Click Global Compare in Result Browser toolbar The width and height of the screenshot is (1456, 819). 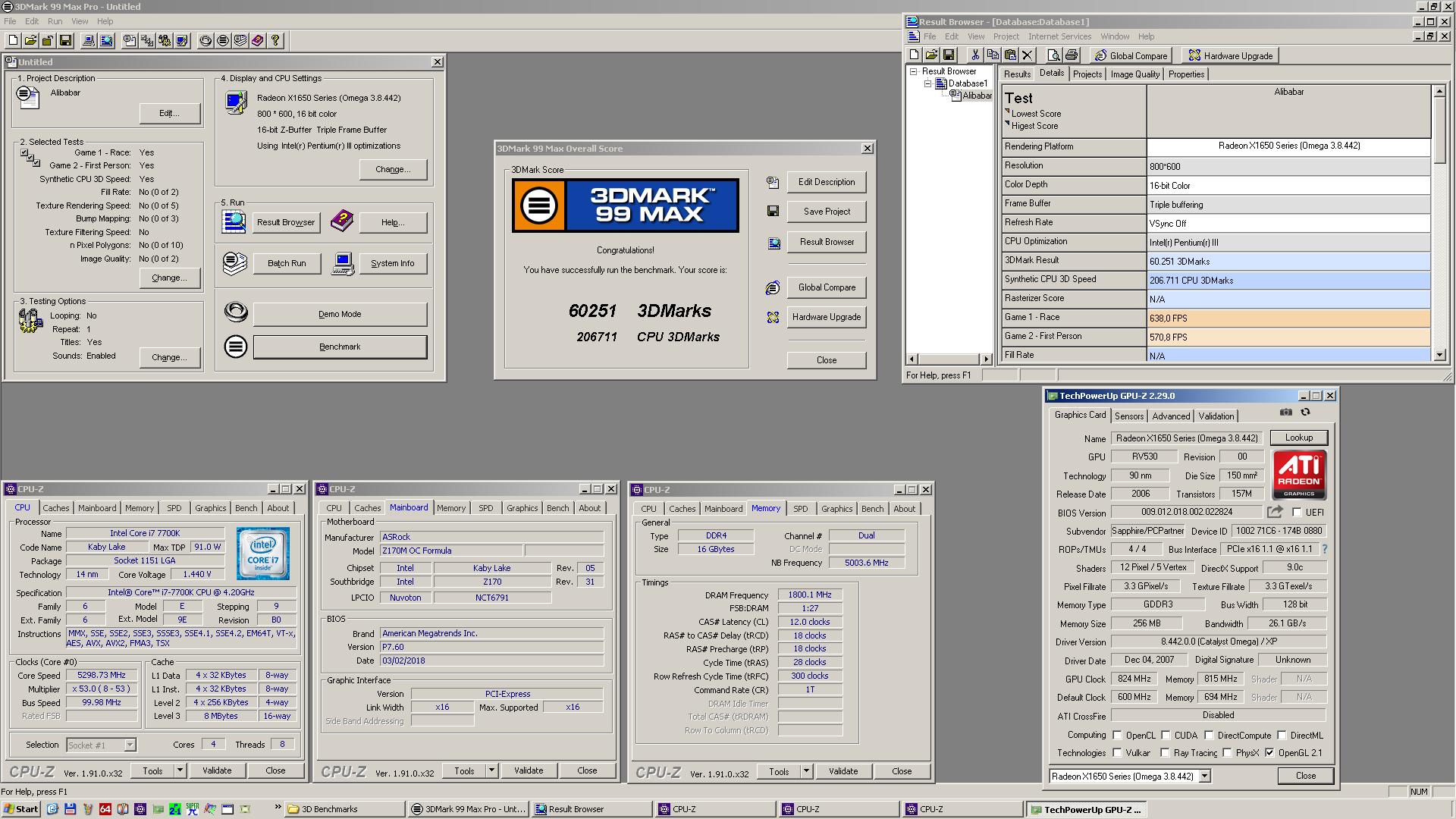click(1131, 55)
